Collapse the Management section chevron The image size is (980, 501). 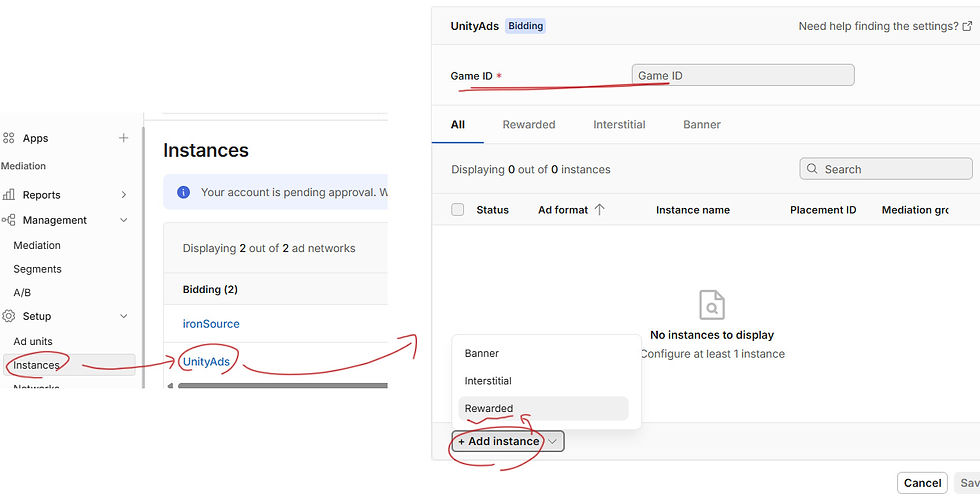(x=124, y=220)
